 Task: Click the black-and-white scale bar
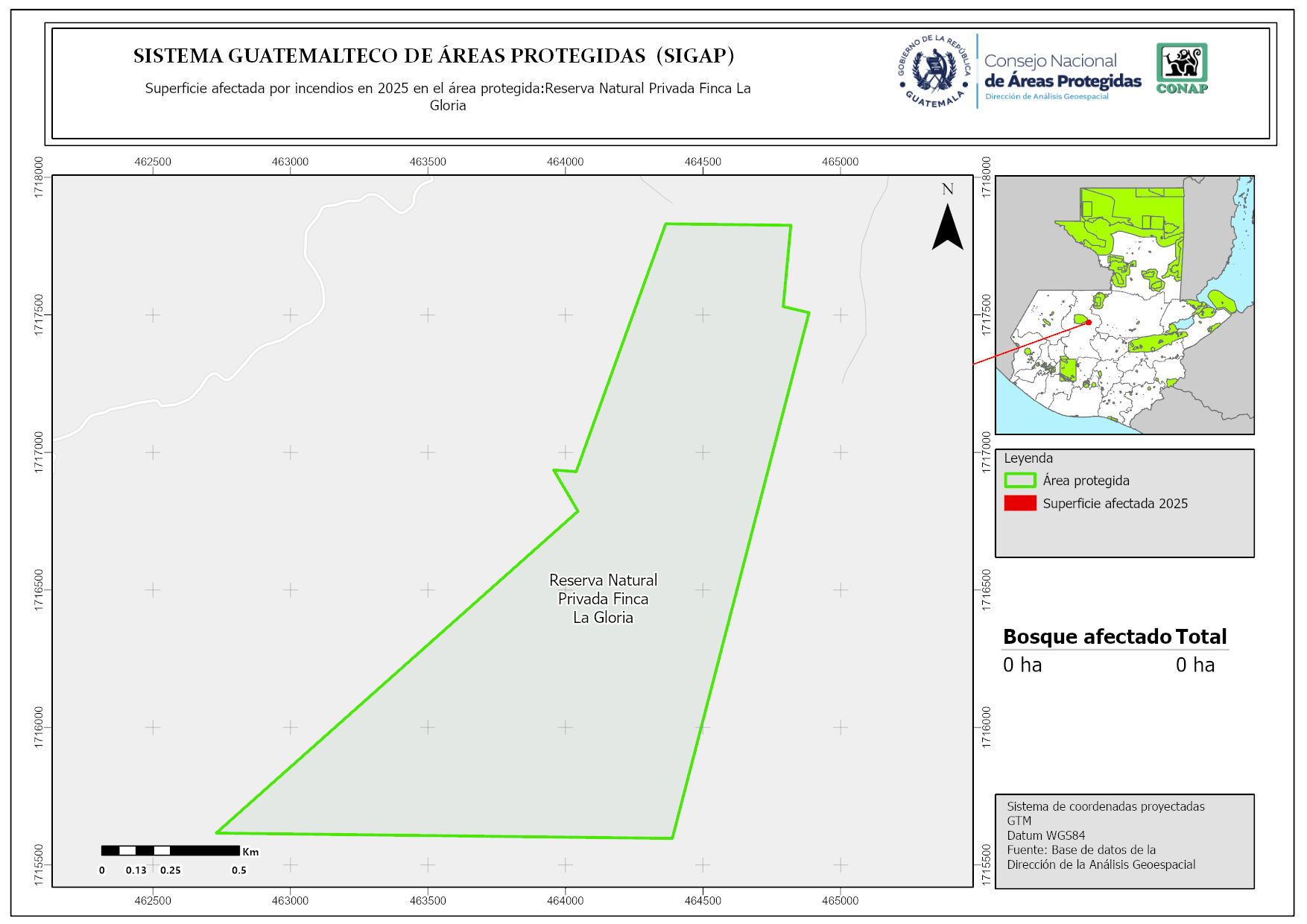(171, 850)
